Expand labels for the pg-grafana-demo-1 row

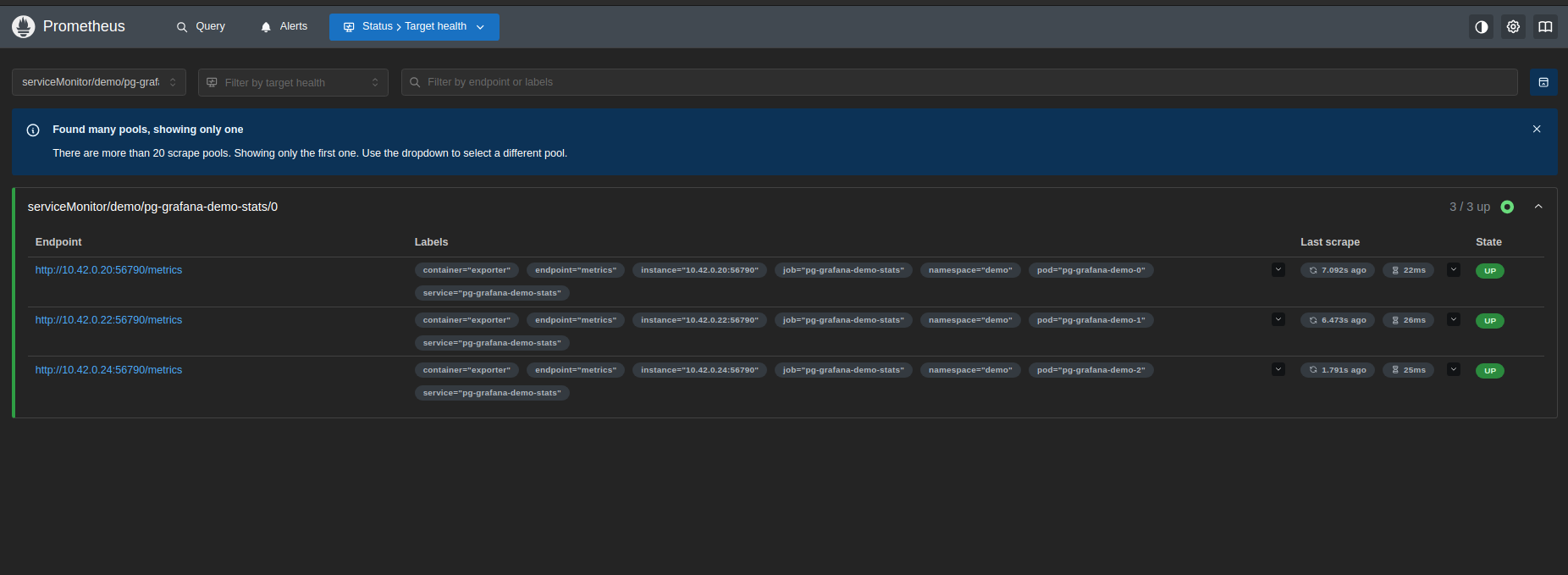pyautogui.click(x=1278, y=320)
